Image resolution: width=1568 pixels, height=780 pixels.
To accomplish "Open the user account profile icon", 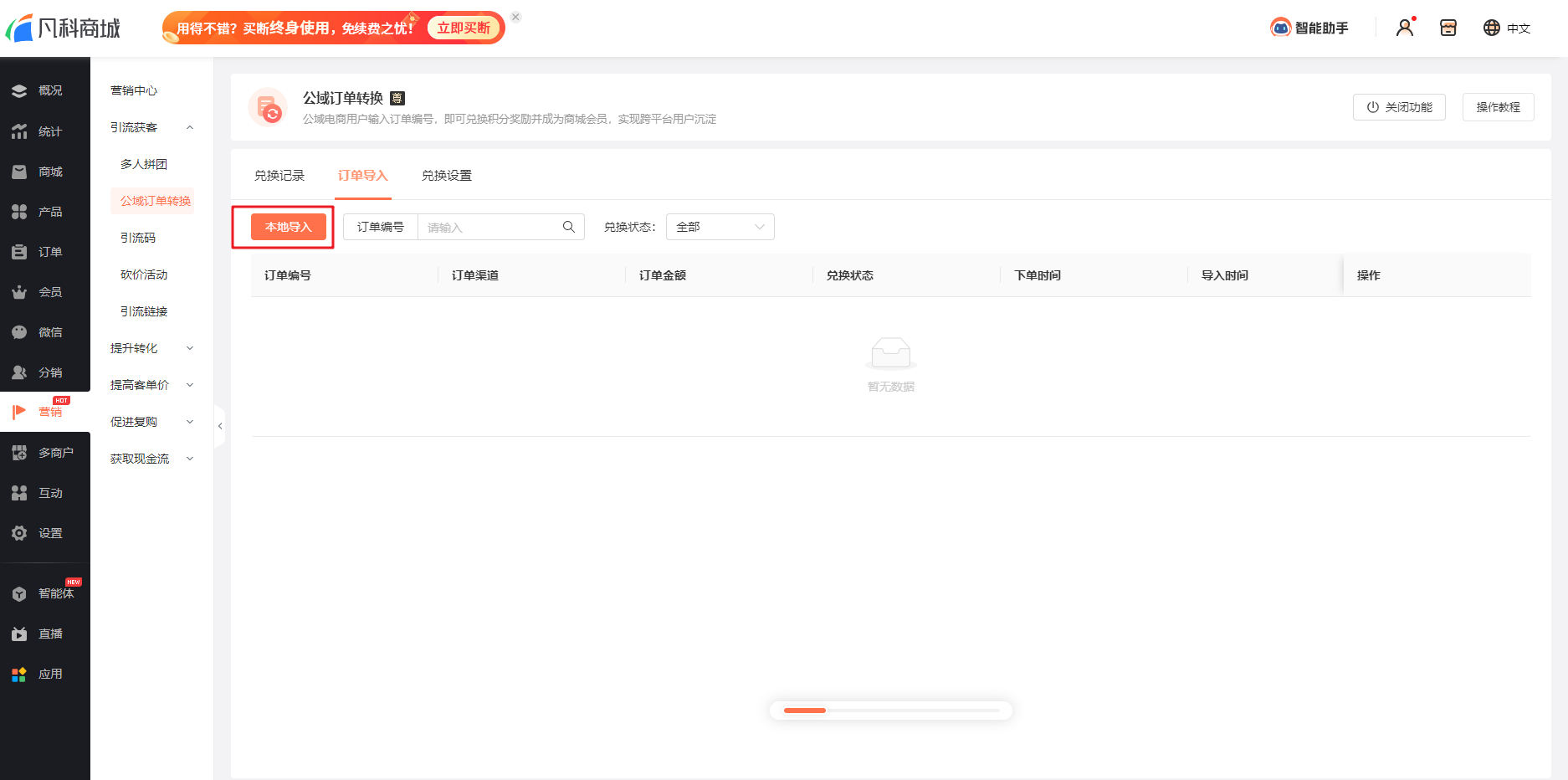I will tap(1405, 28).
